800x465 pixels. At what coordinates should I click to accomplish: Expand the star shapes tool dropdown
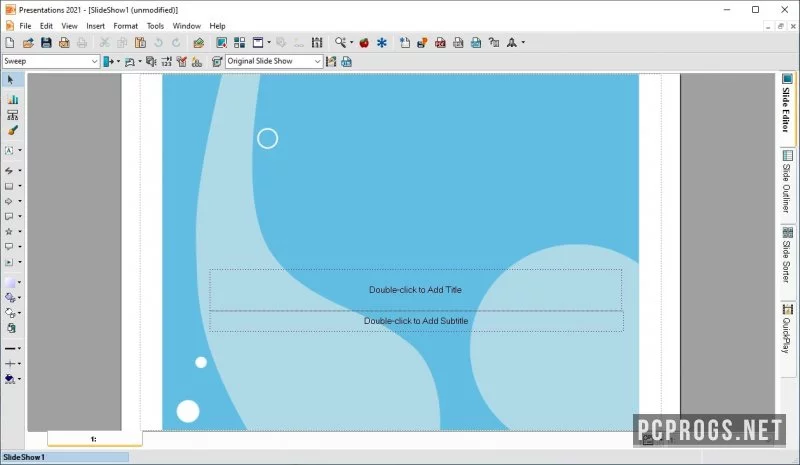[x=20, y=232]
